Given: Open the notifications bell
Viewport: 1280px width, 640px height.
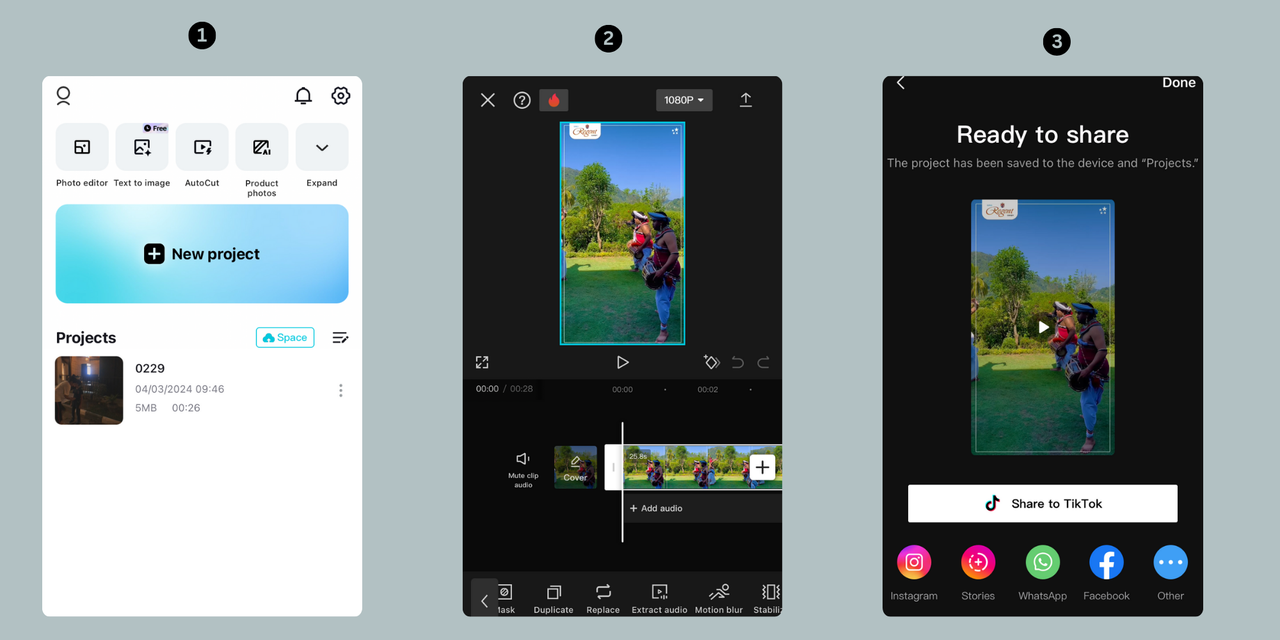Looking at the screenshot, I should coord(303,96).
